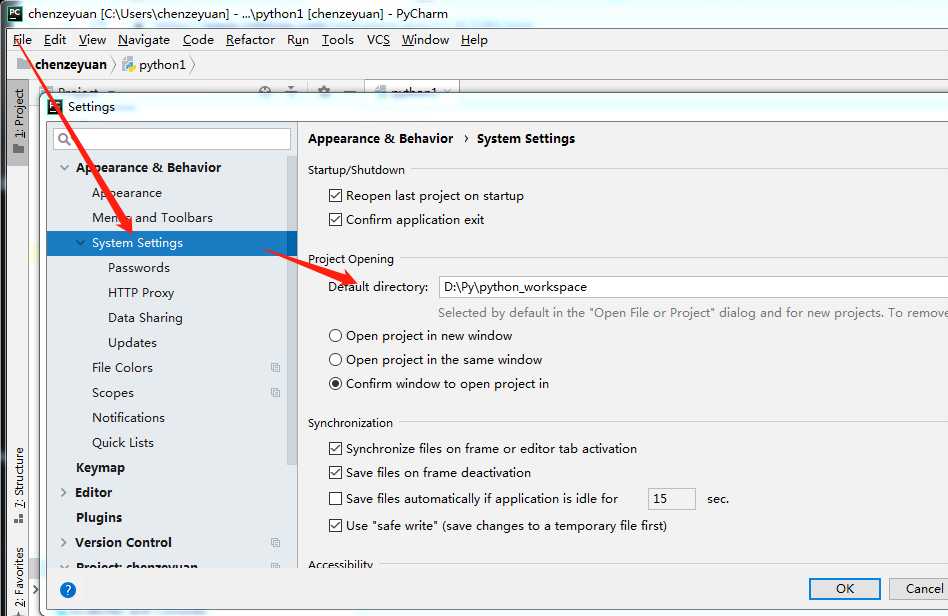The image size is (948, 616).
Task: Click the settings search field
Action: click(x=172, y=139)
